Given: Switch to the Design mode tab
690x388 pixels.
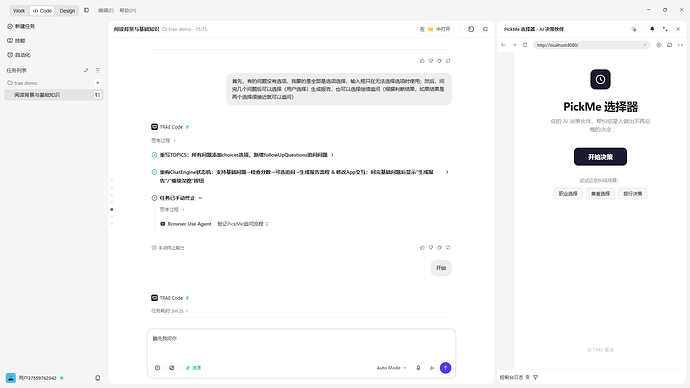Looking at the screenshot, I should coord(67,11).
